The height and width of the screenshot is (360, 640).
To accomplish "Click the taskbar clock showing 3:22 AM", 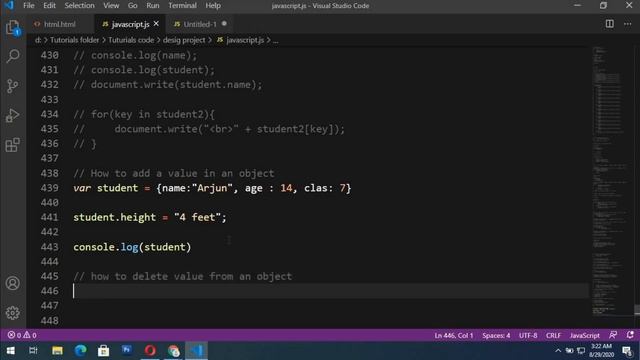I will tap(602, 351).
